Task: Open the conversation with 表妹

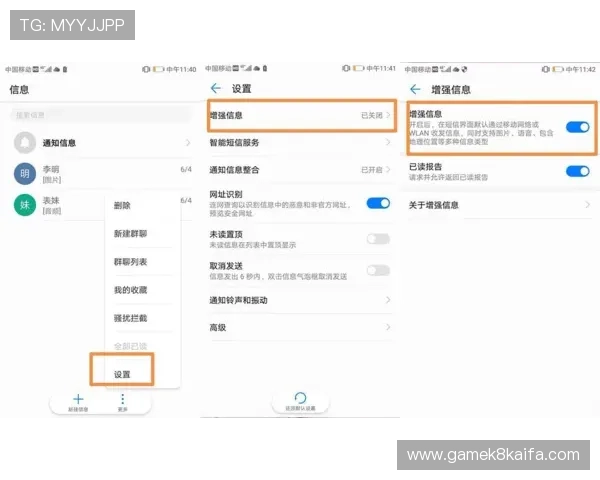Action: [x=57, y=205]
